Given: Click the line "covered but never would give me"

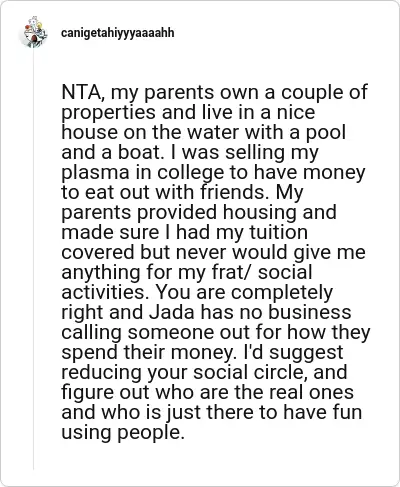Looking at the screenshot, I should click(213, 252).
